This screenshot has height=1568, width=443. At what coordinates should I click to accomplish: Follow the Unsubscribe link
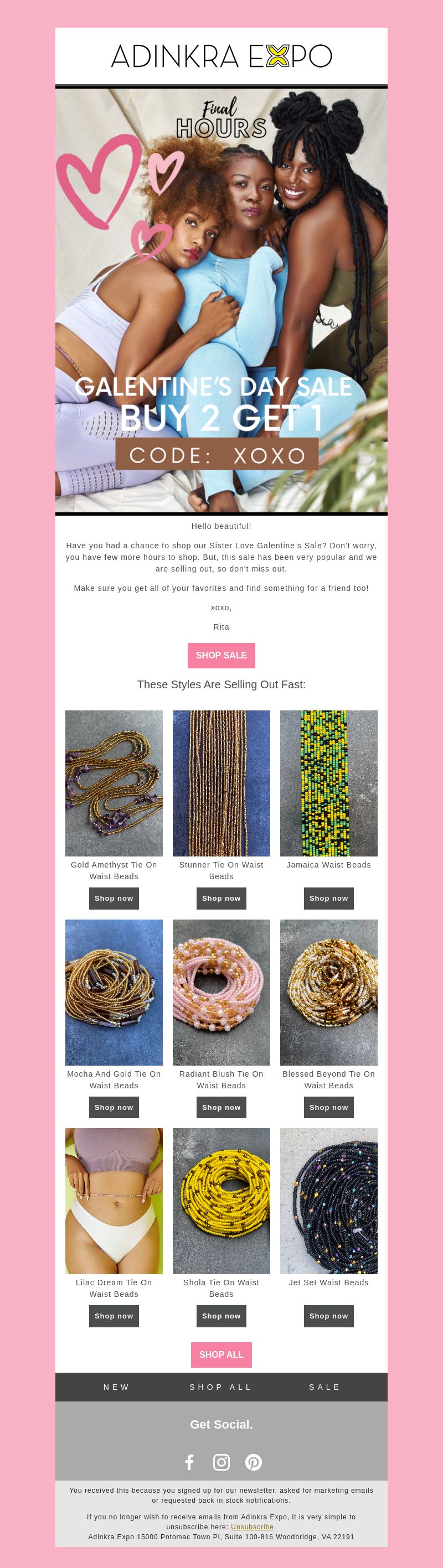(253, 1527)
